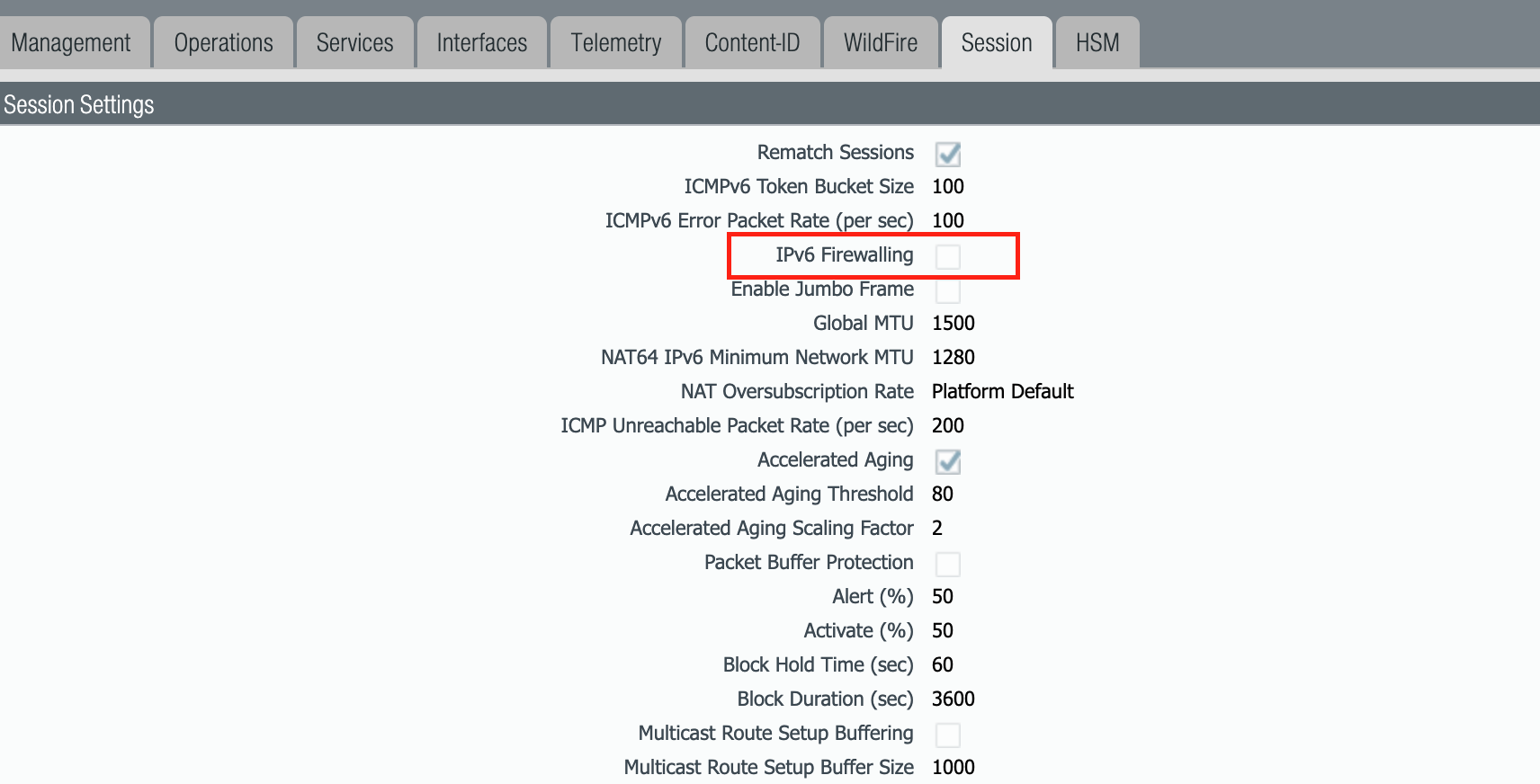Disable the Accelerated Aging checkbox
This screenshot has height=784, width=1540.
[x=947, y=462]
